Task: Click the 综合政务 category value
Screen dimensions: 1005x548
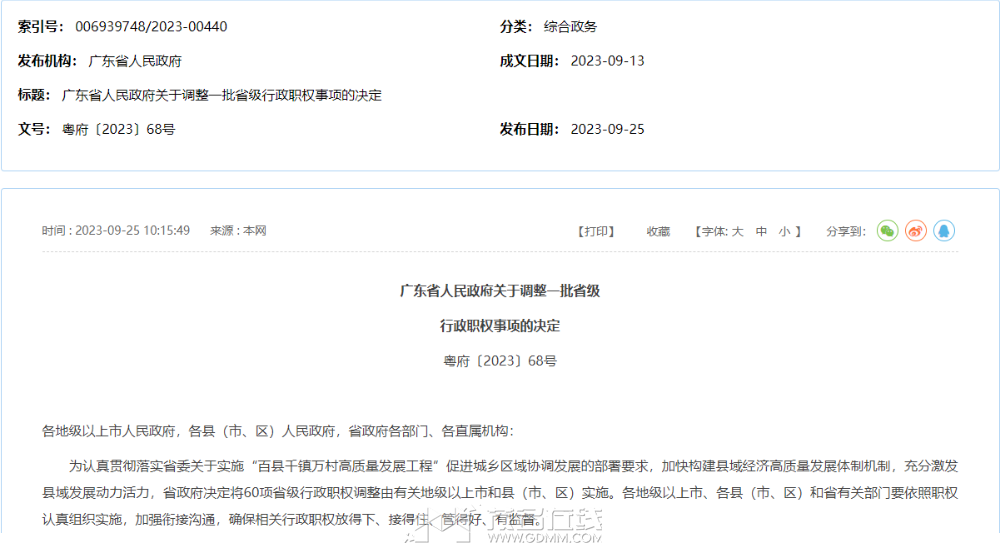Action: point(570,26)
